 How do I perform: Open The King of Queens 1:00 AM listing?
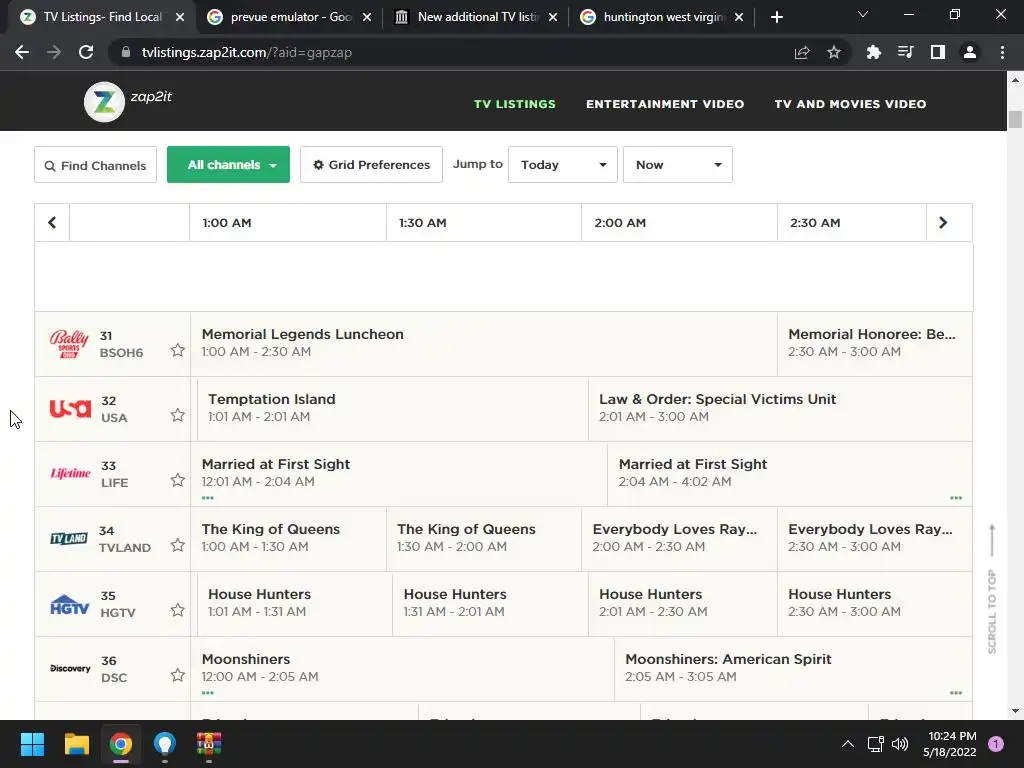[289, 539]
